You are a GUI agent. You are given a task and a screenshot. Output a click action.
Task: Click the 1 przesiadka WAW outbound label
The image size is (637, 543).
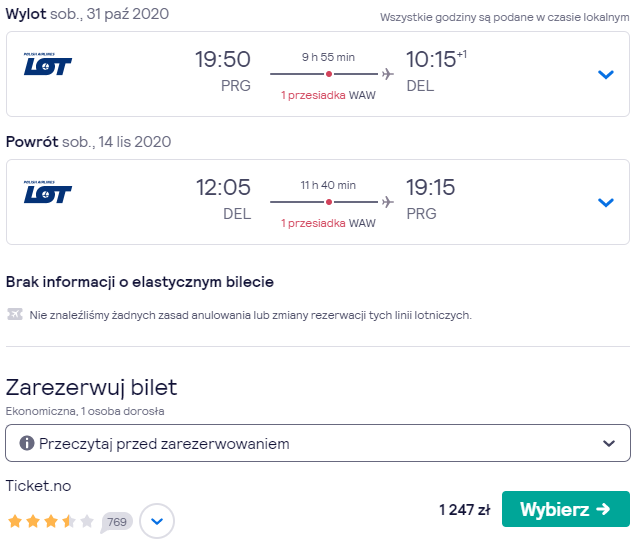[x=328, y=95]
